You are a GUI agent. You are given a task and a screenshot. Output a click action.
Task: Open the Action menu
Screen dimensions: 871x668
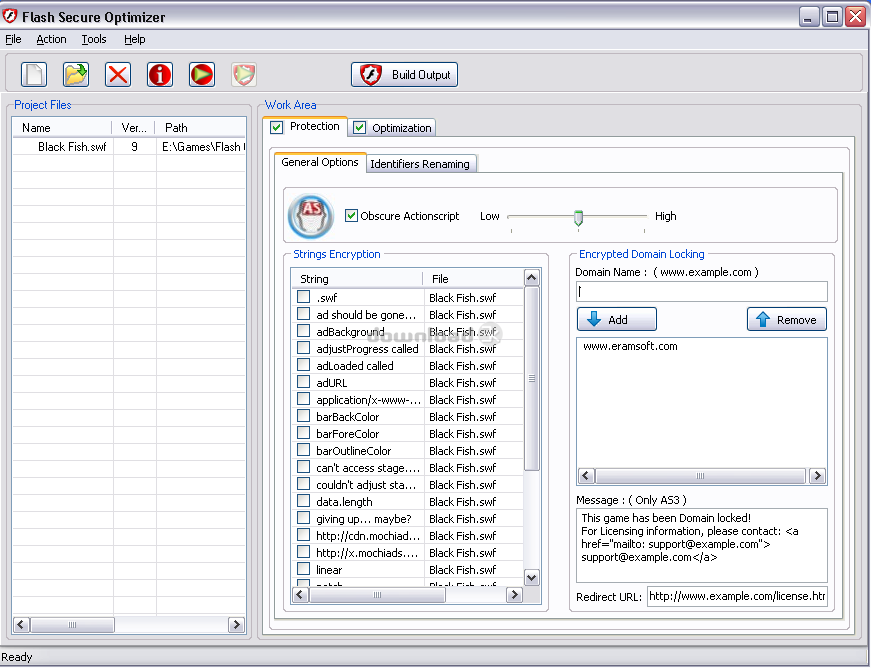coord(51,39)
